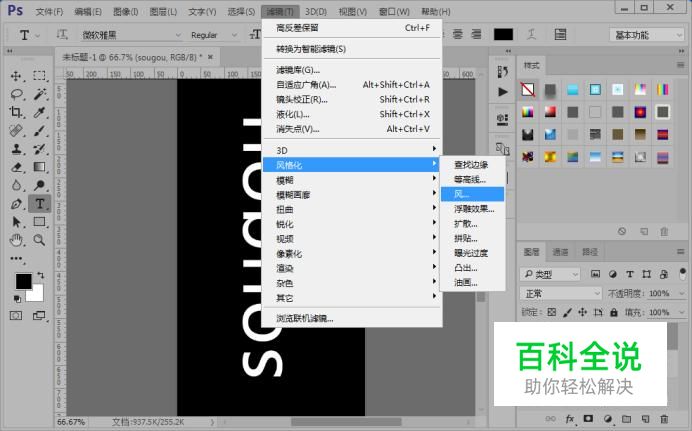Select the Dodge tool
The image size is (692, 431).
(40, 185)
